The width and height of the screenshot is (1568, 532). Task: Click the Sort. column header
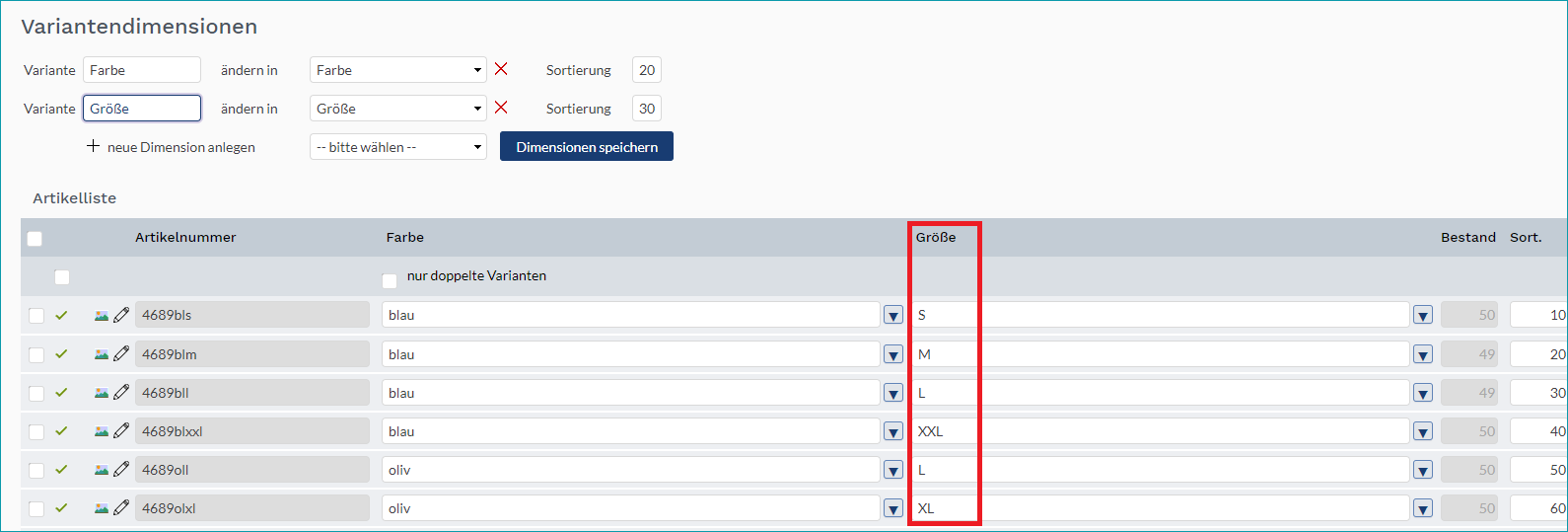(1526, 237)
